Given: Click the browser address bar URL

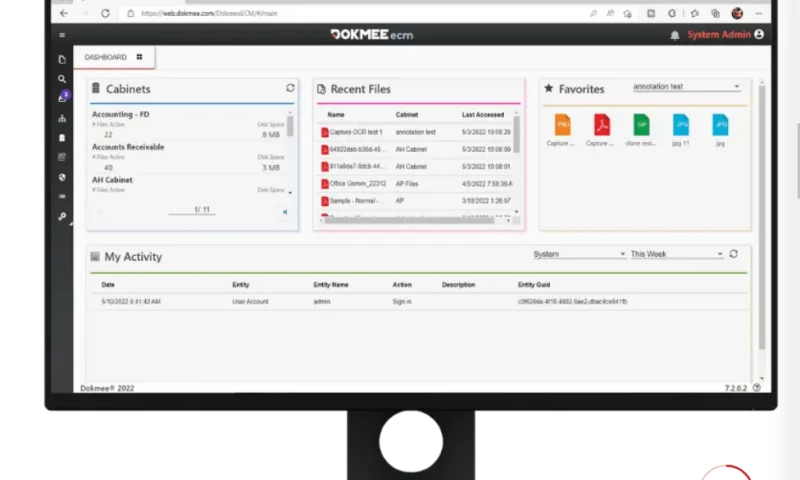Looking at the screenshot, I should tap(209, 13).
